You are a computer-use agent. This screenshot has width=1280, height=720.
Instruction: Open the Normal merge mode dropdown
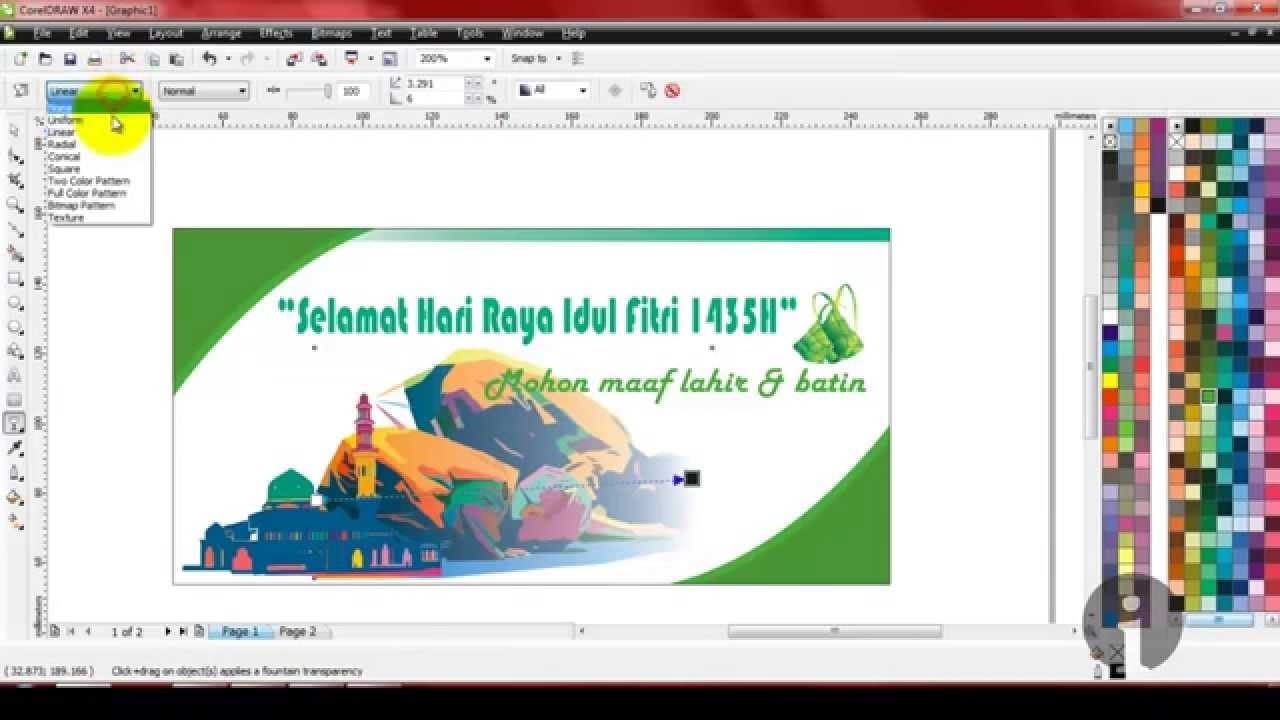tap(243, 90)
